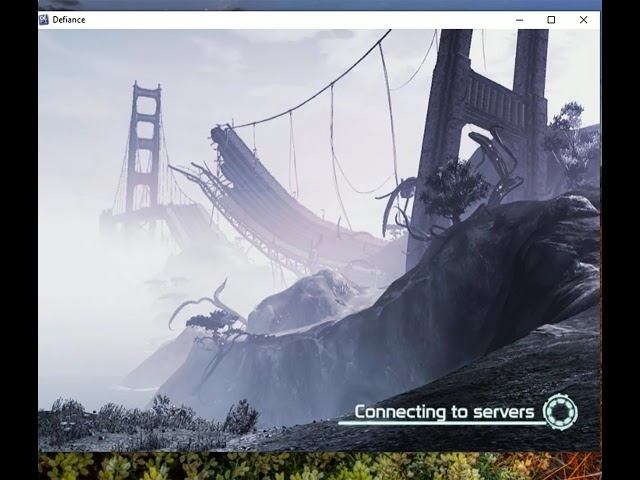Click the 'Defiance' window title text
640x480 pixels.
(x=69, y=20)
